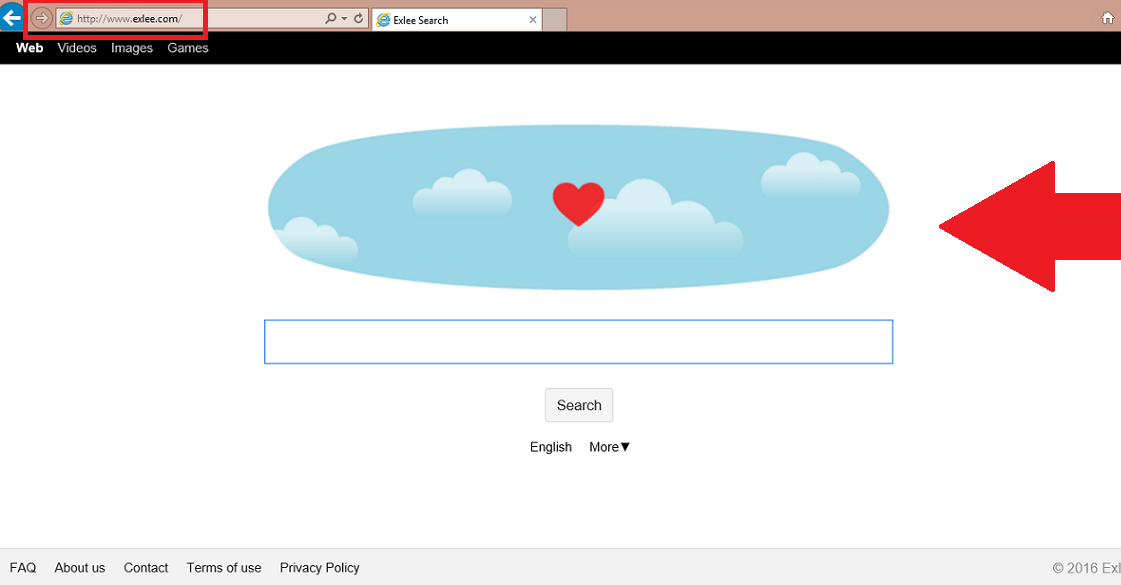
Task: Open the Terms of use footer link
Action: pos(224,568)
